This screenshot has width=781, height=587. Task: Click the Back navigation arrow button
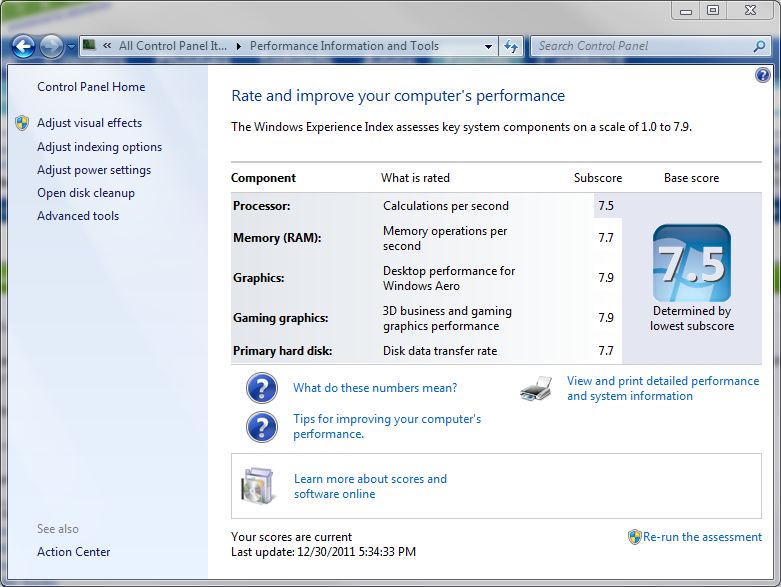click(23, 46)
